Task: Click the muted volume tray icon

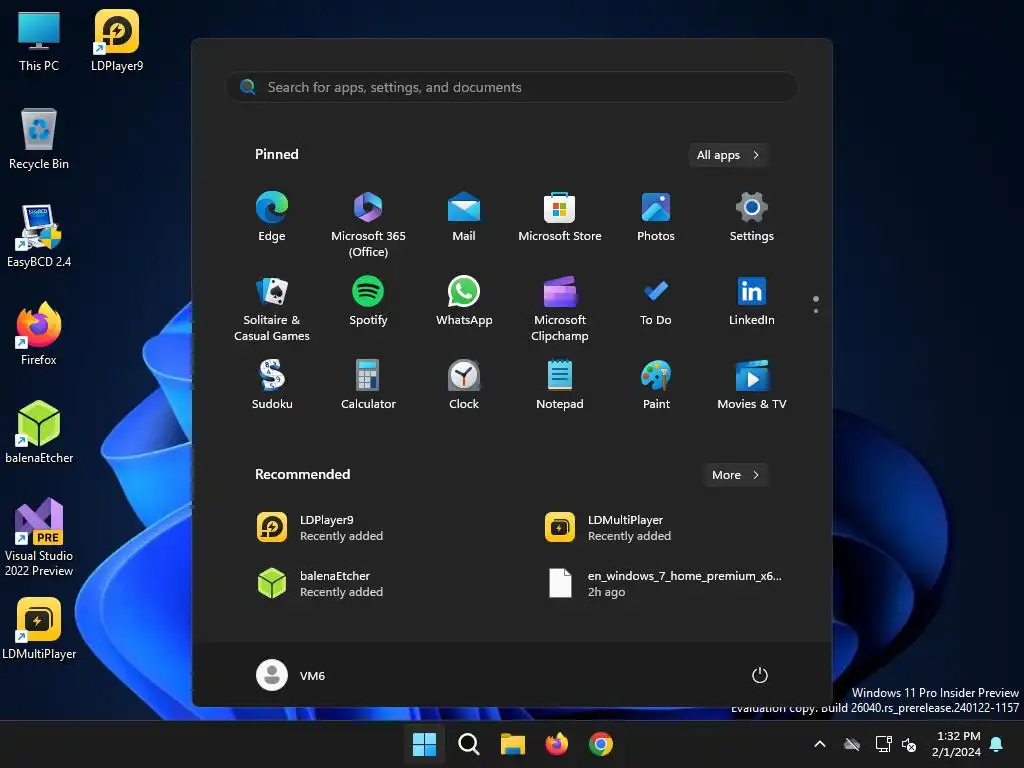Action: (909, 744)
